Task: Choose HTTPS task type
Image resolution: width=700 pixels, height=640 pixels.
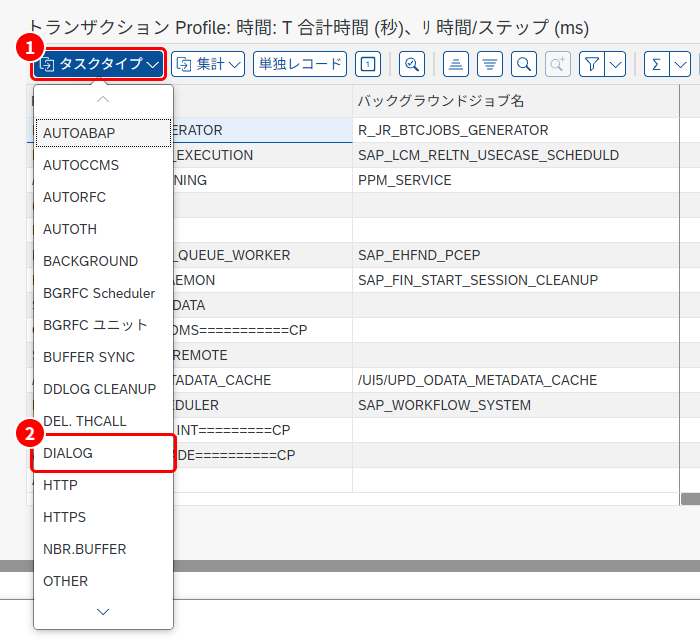Action: (x=103, y=517)
